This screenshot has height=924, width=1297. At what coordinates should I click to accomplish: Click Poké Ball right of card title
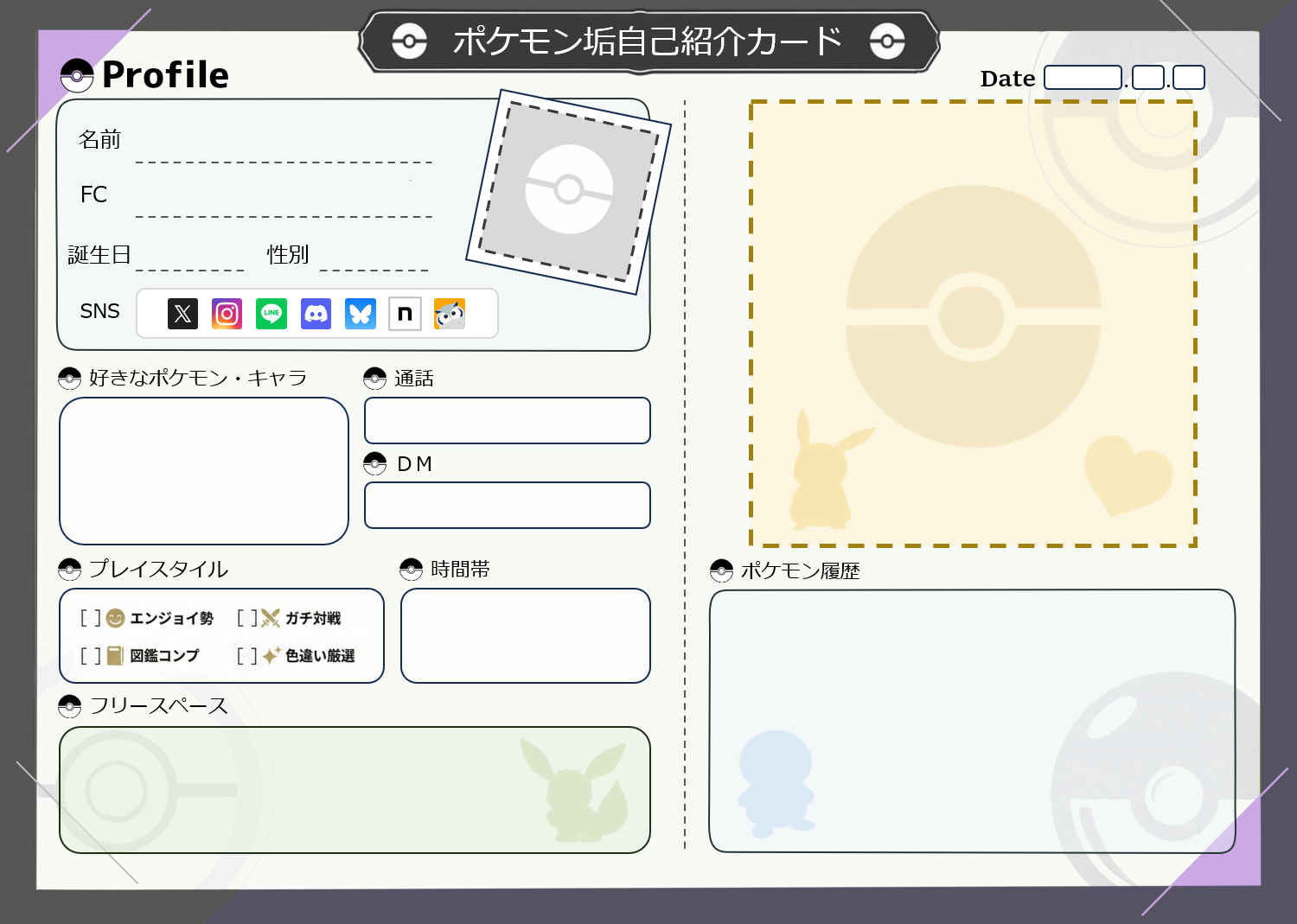(887, 41)
